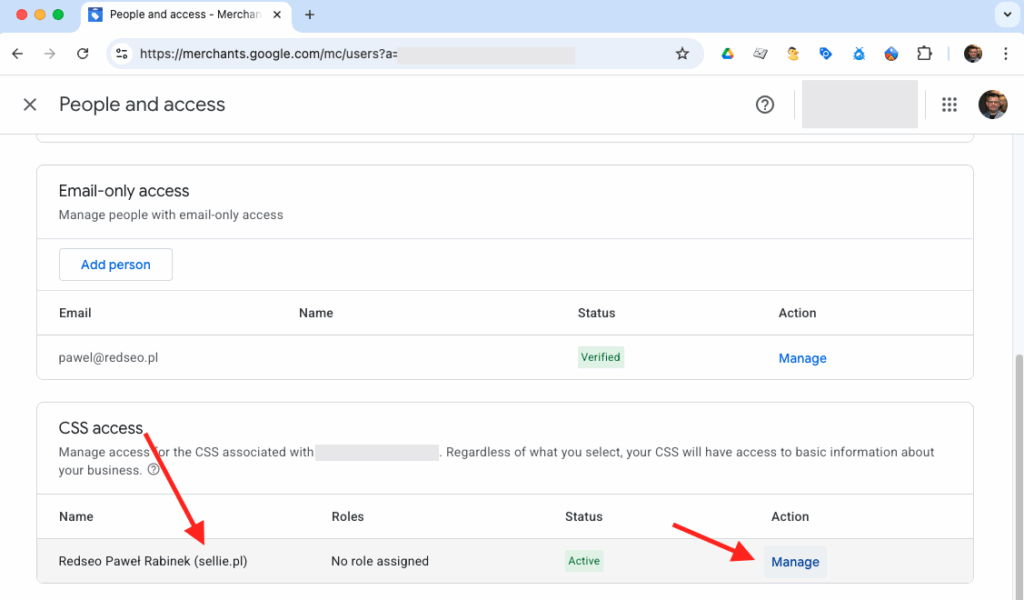The image size is (1024, 600).
Task: Reload the People and access page
Action: [x=83, y=53]
